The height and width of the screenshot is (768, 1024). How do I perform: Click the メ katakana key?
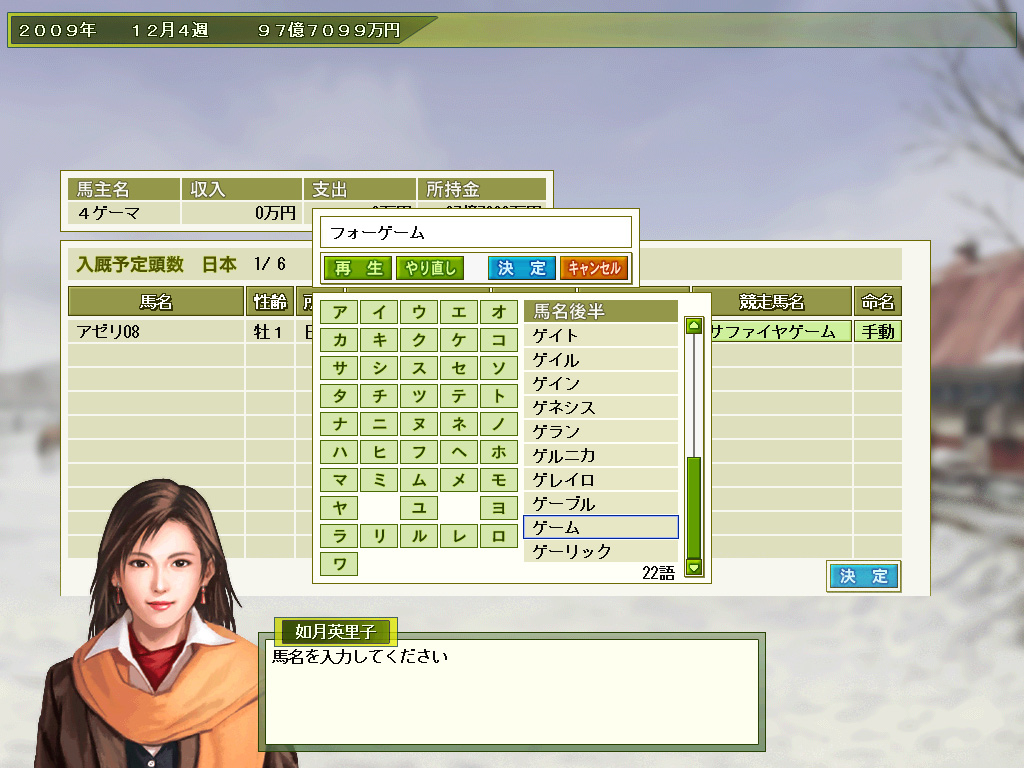tap(459, 481)
